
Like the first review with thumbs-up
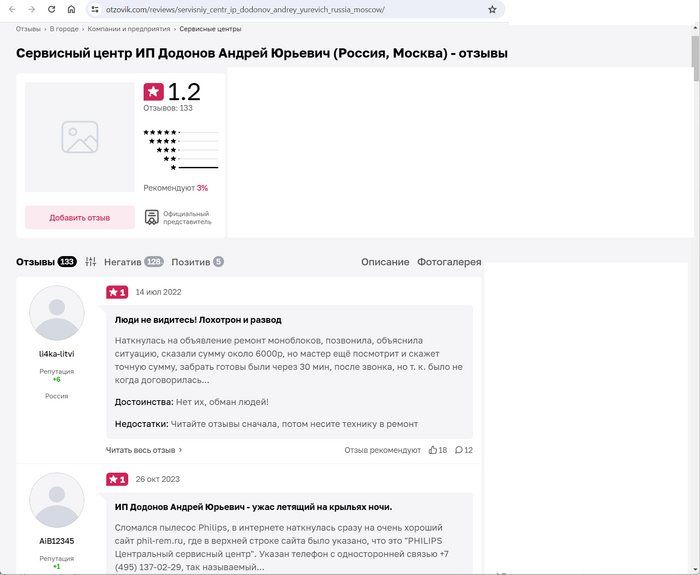(x=433, y=450)
